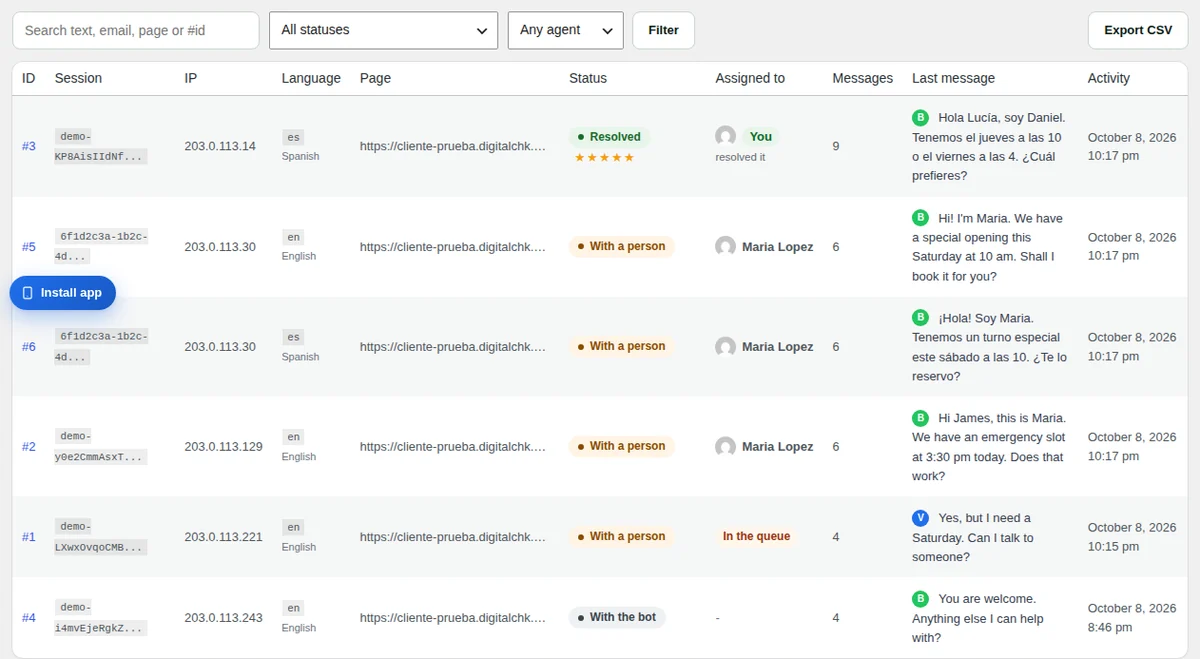Click the green B badge before "¡Hola! Soy Maria"
This screenshot has height=659, width=1200.
click(x=921, y=318)
